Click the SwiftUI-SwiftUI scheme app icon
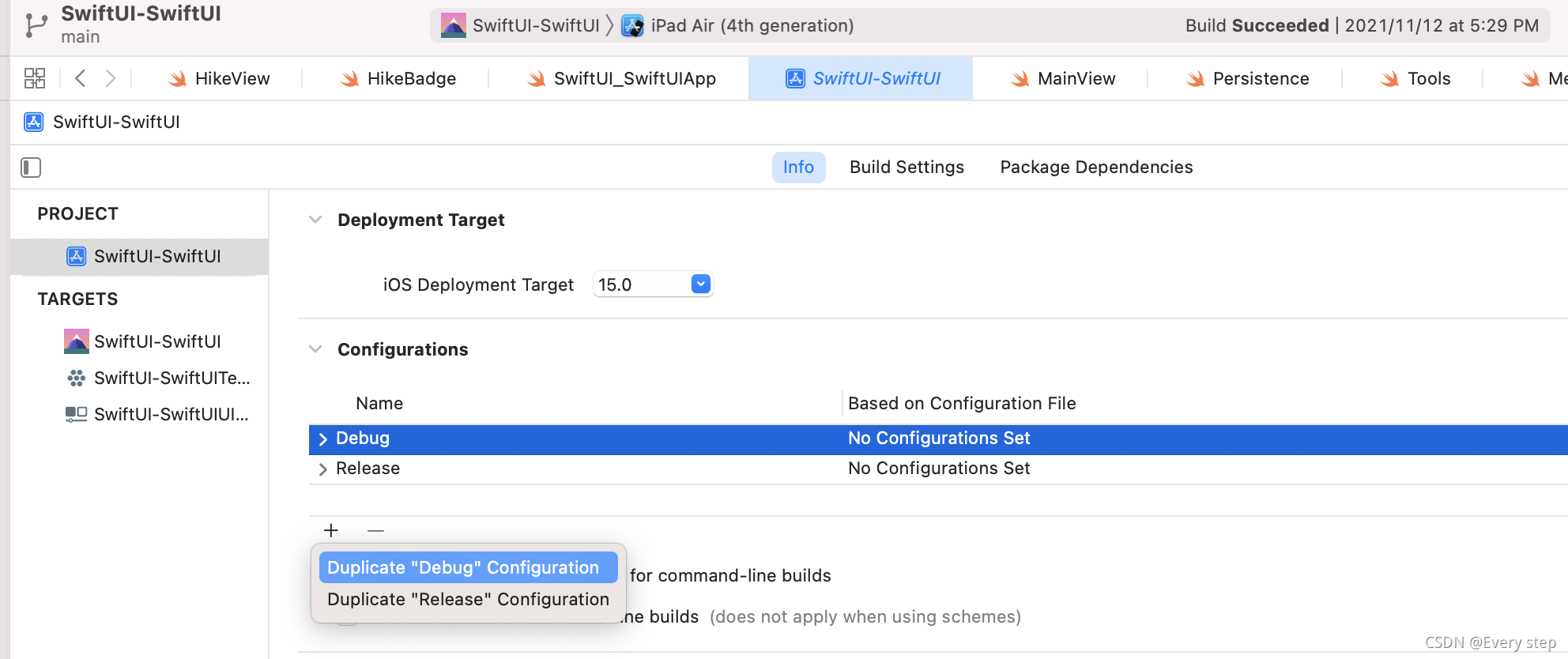This screenshot has height=659, width=1568. point(454,25)
